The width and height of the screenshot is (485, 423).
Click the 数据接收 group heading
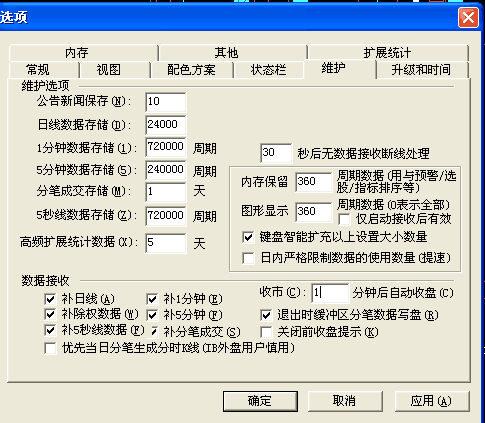(x=45, y=281)
